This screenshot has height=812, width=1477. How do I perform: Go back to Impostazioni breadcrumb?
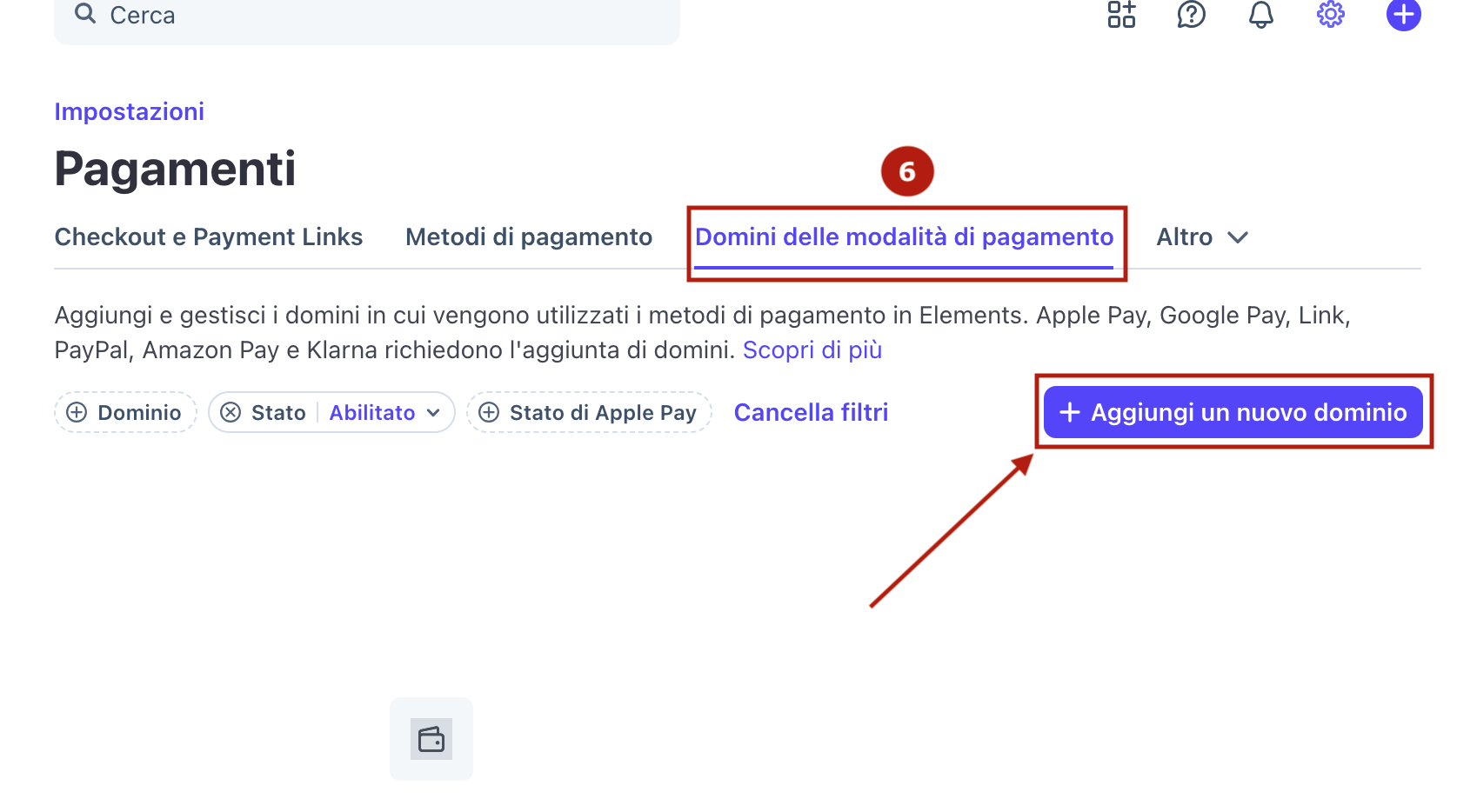pos(129,111)
